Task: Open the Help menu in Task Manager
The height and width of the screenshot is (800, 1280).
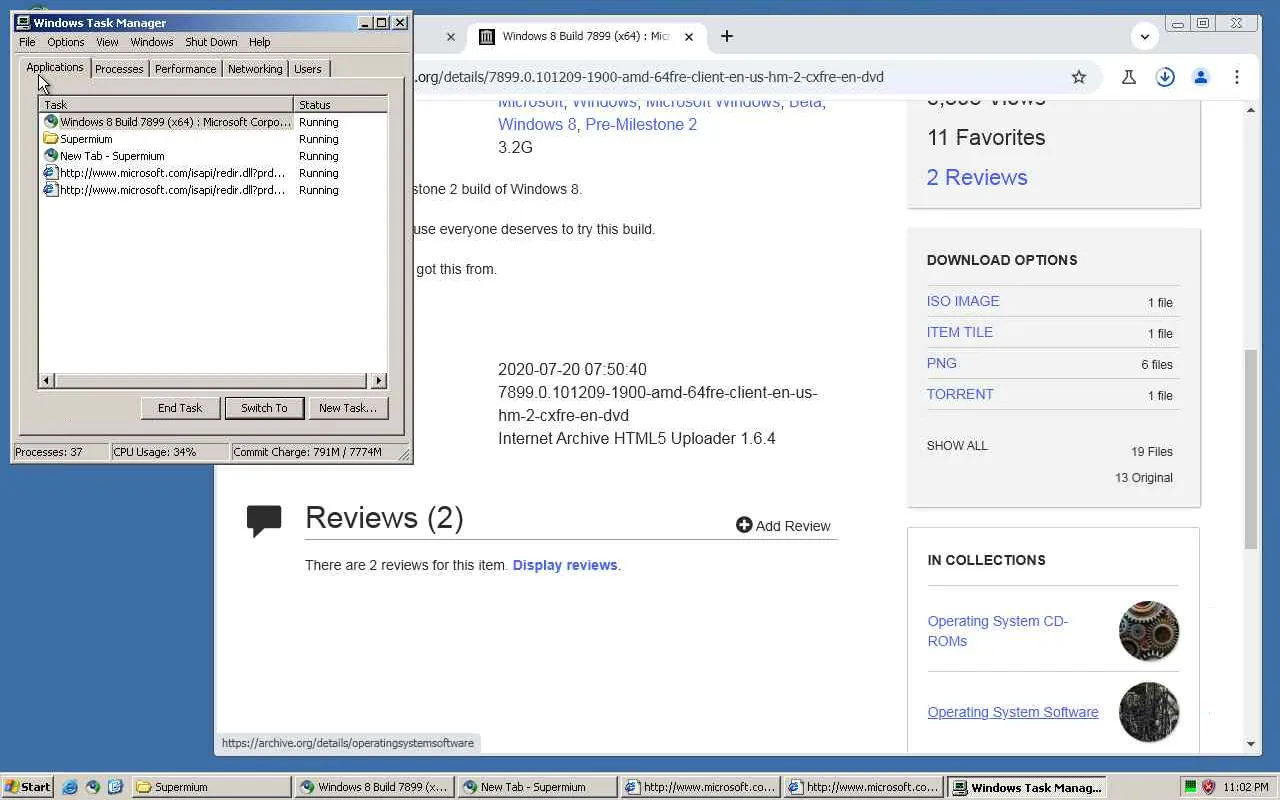Action: (260, 42)
